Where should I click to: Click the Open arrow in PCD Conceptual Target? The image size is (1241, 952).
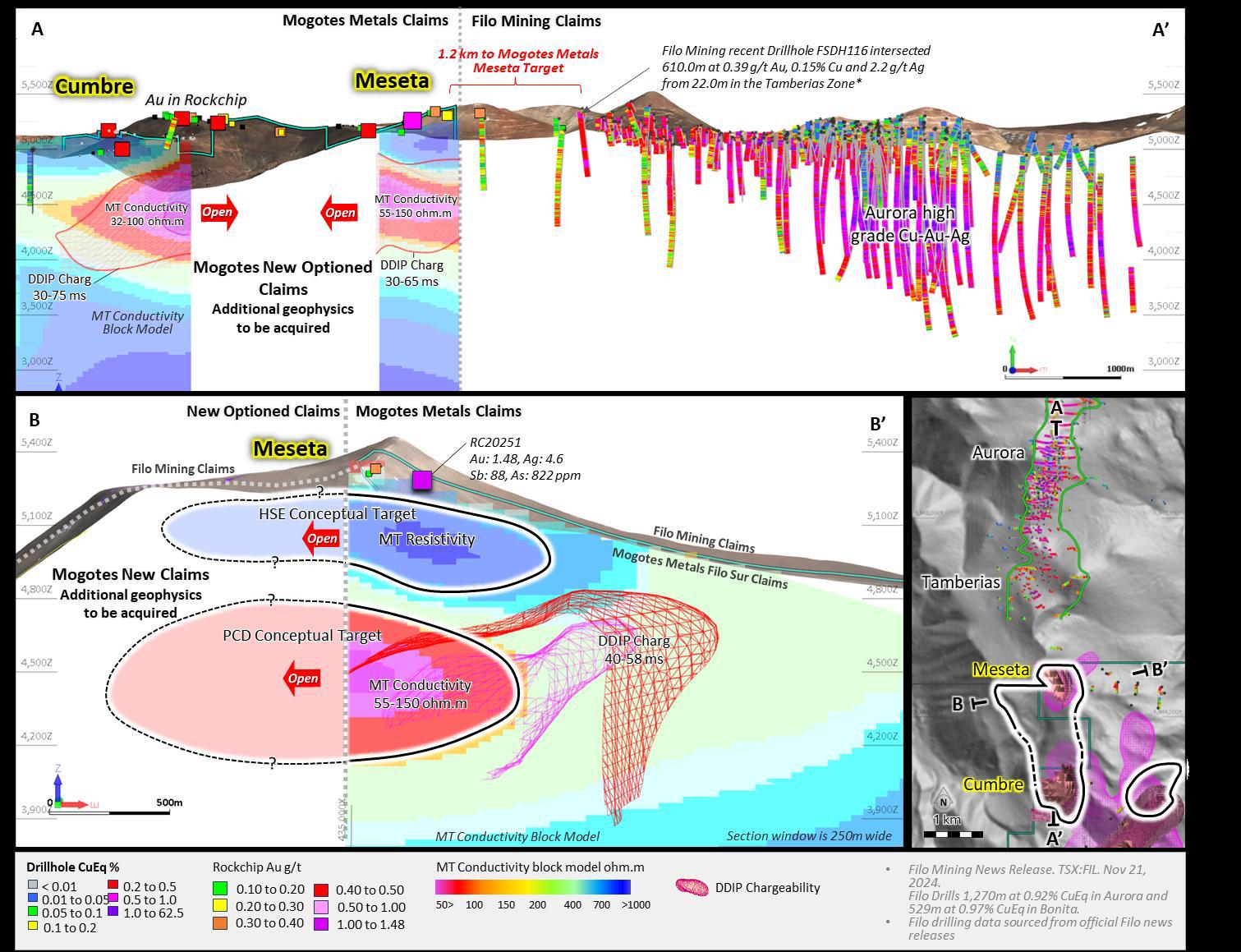point(304,678)
